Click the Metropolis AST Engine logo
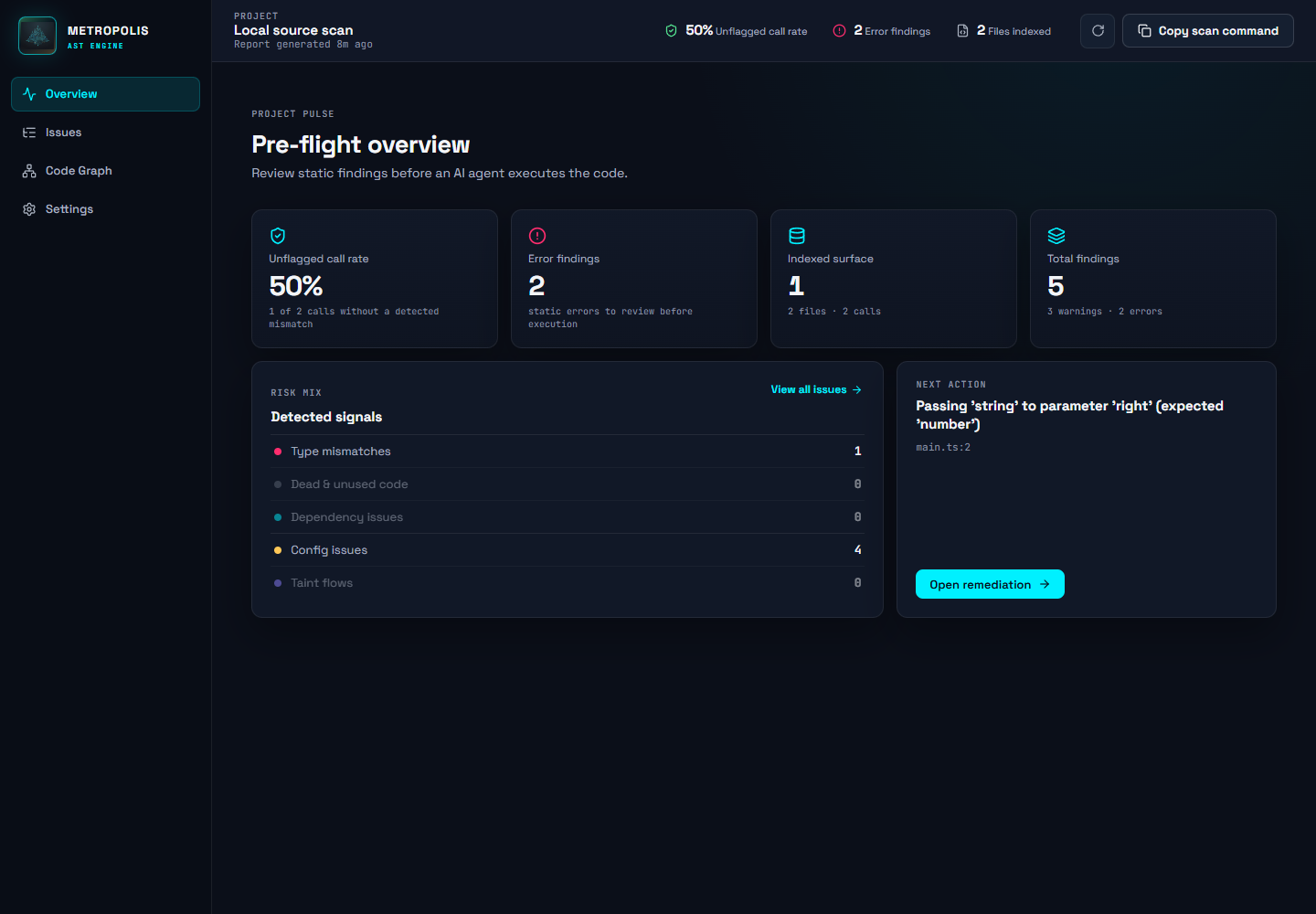The image size is (1316, 914). [37, 36]
